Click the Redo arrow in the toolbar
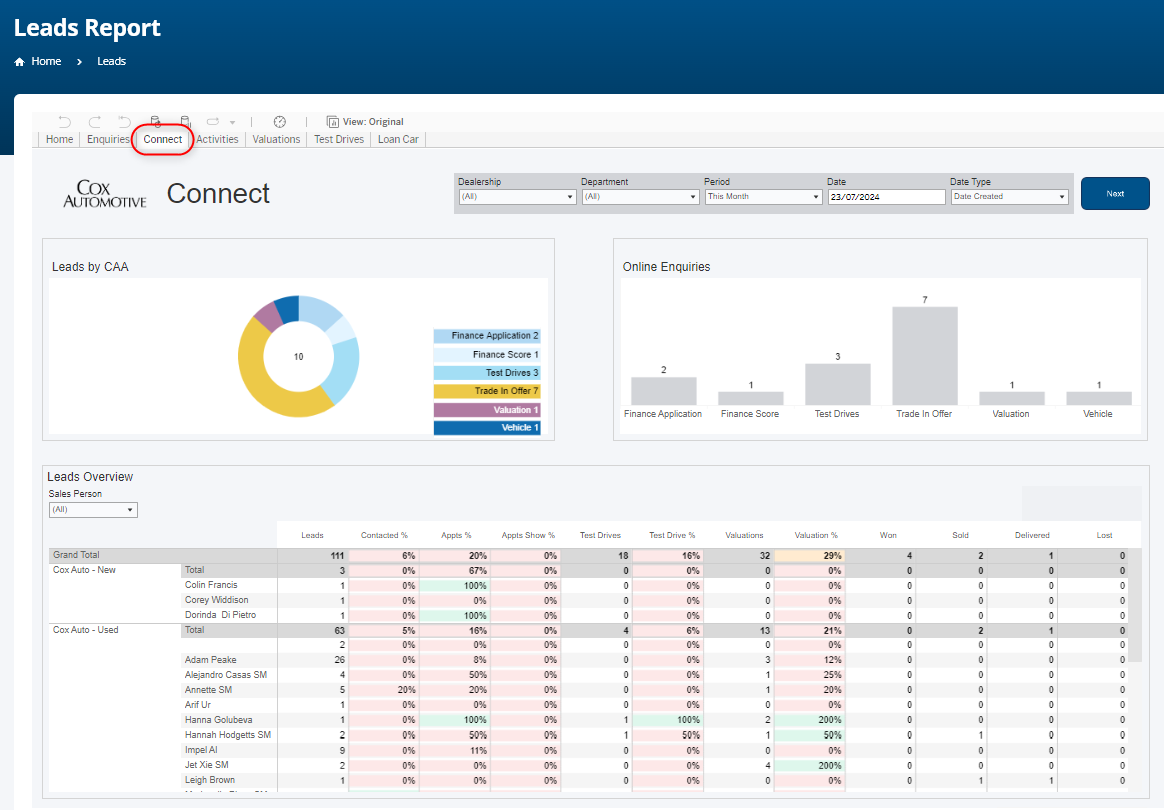 coord(94,122)
